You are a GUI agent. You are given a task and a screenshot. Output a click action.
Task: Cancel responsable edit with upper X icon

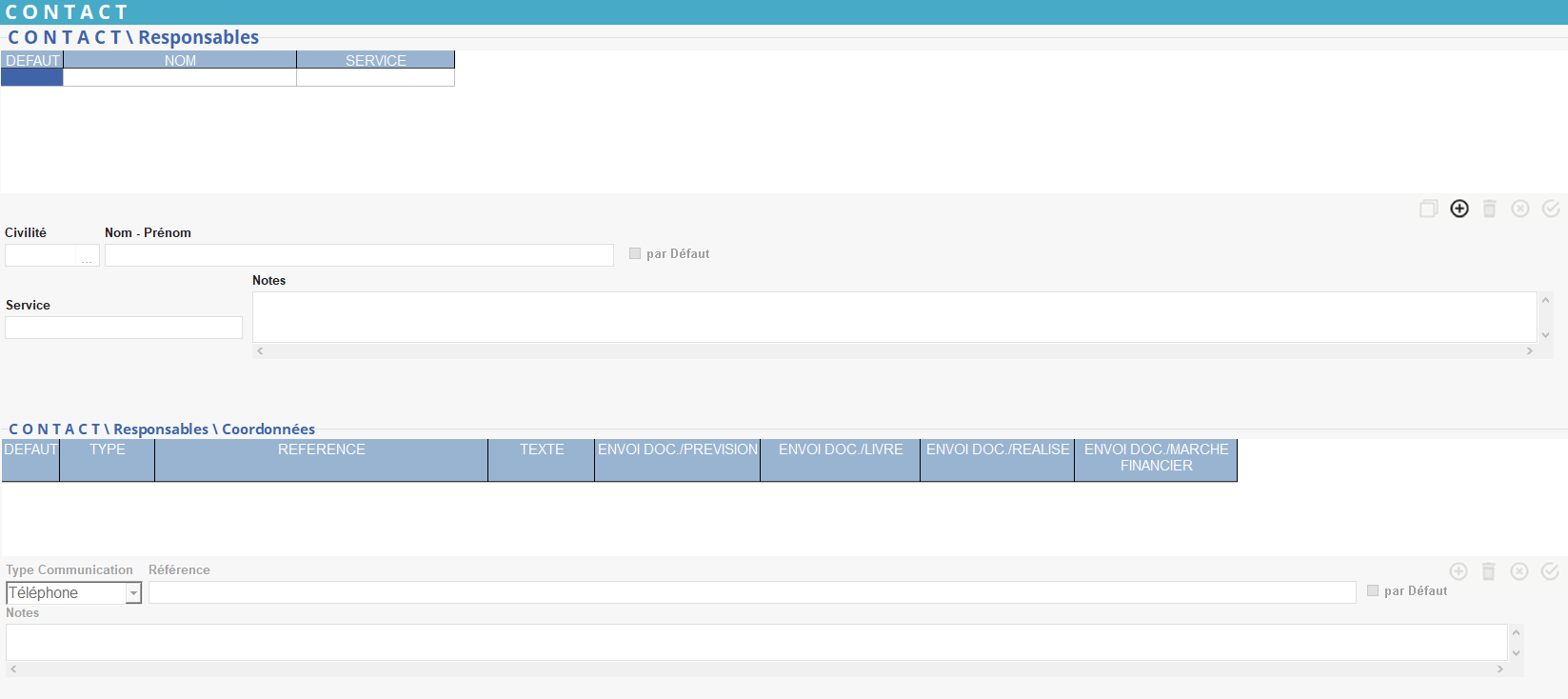point(1520,209)
